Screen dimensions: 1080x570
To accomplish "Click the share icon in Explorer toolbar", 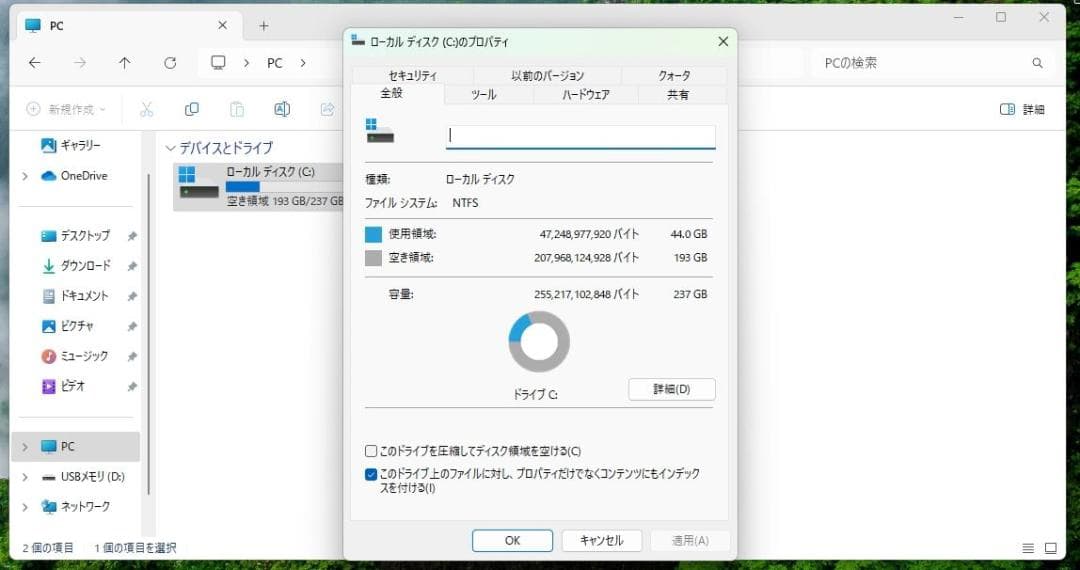I will pyautogui.click(x=327, y=109).
